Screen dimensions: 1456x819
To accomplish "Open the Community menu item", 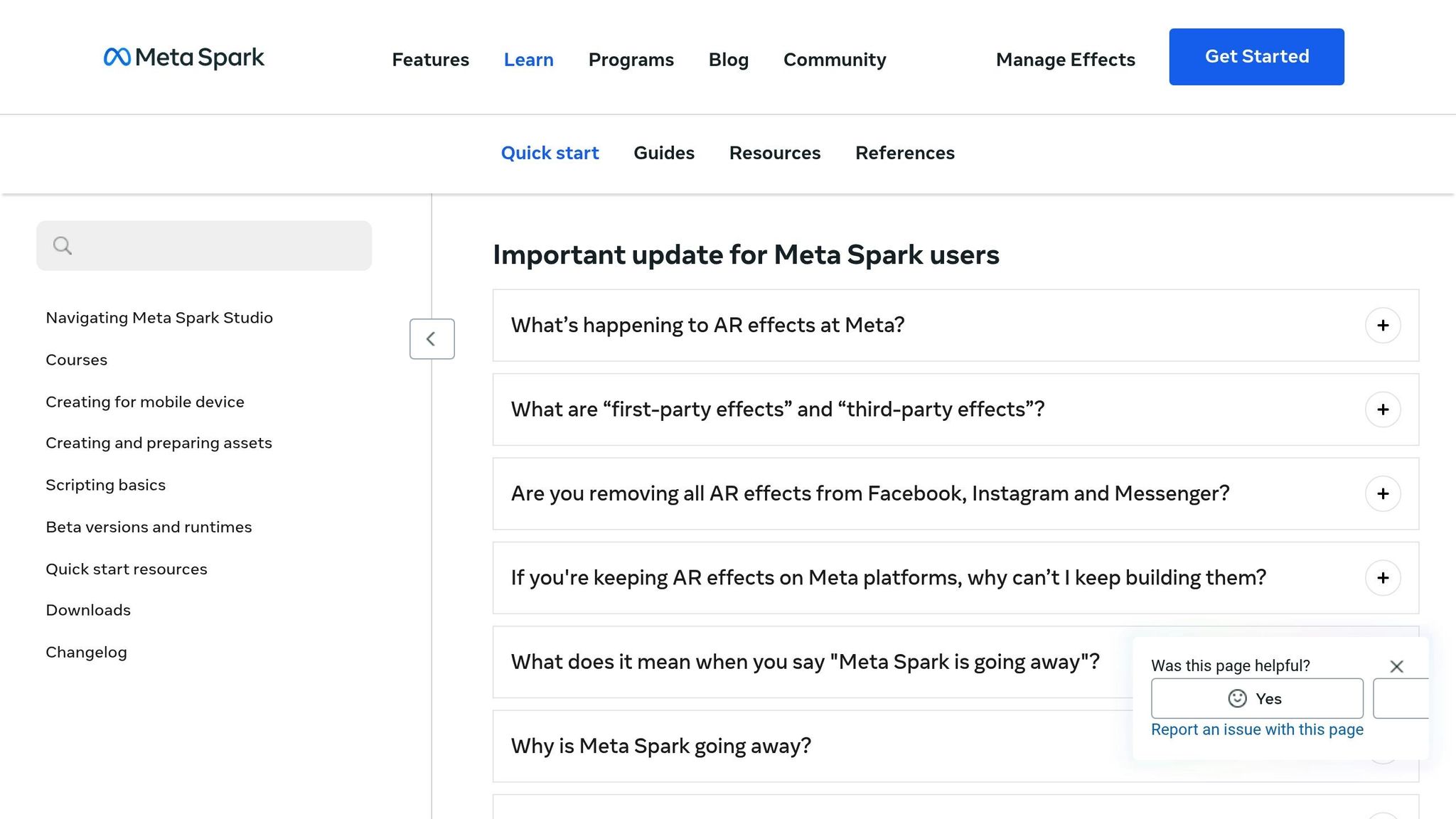I will (x=835, y=60).
